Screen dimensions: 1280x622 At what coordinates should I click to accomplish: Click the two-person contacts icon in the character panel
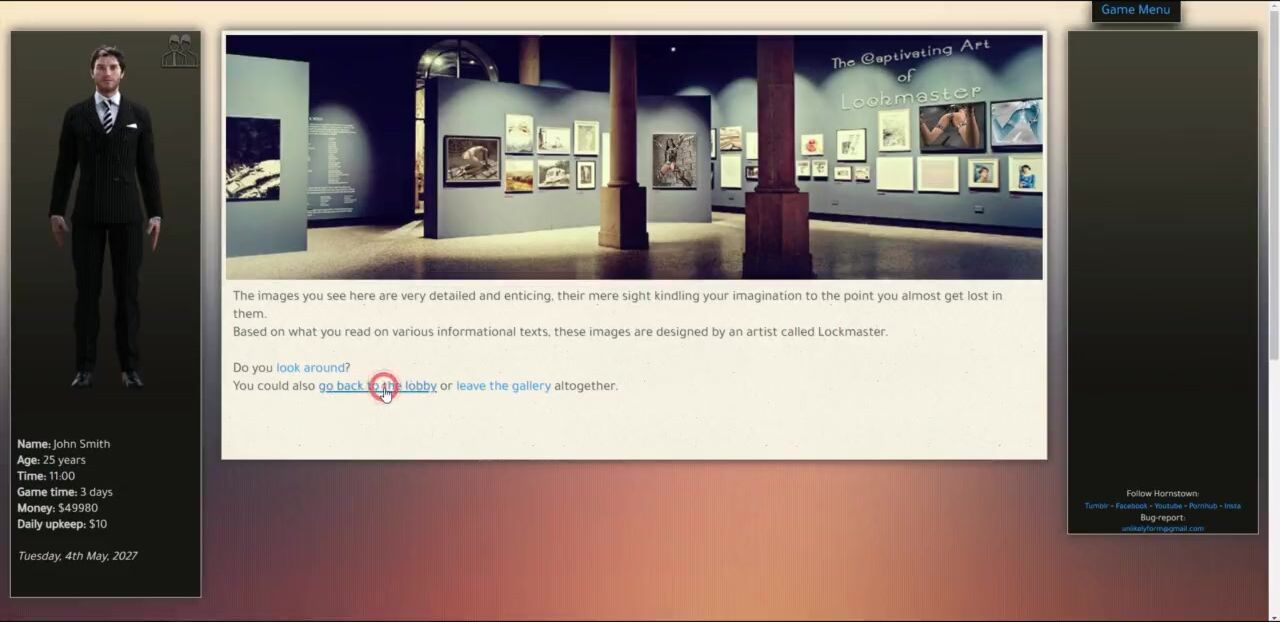[180, 51]
